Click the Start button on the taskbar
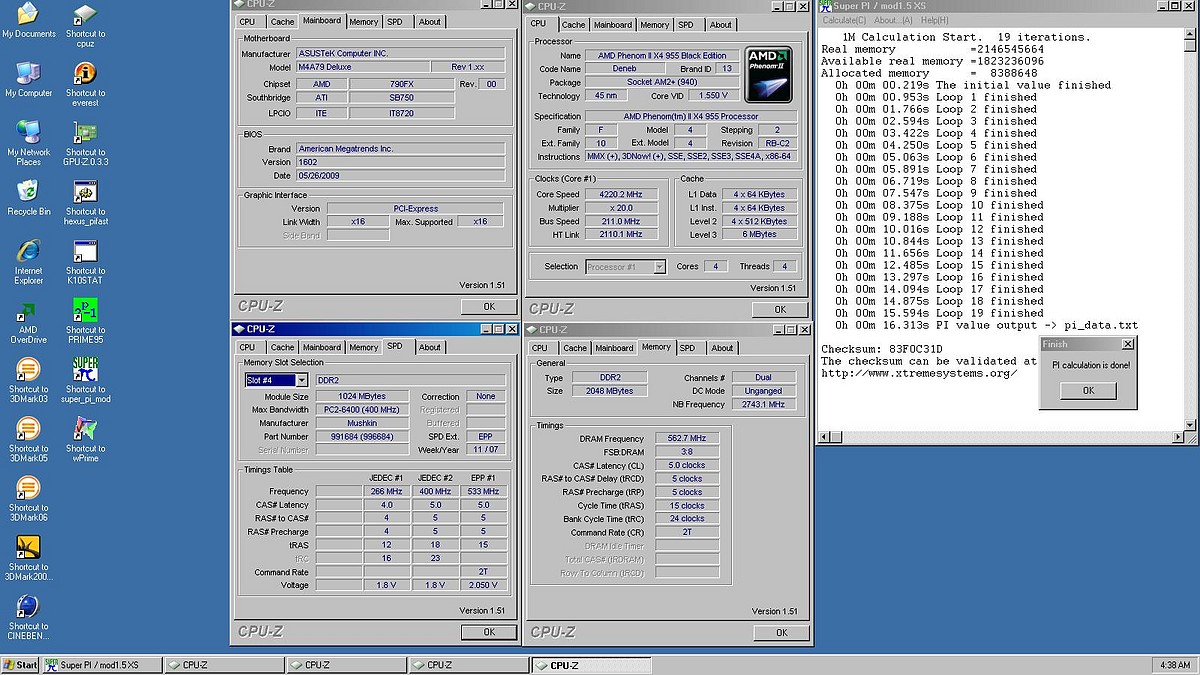Screen dimensions: 1200x675 click(x=20, y=665)
